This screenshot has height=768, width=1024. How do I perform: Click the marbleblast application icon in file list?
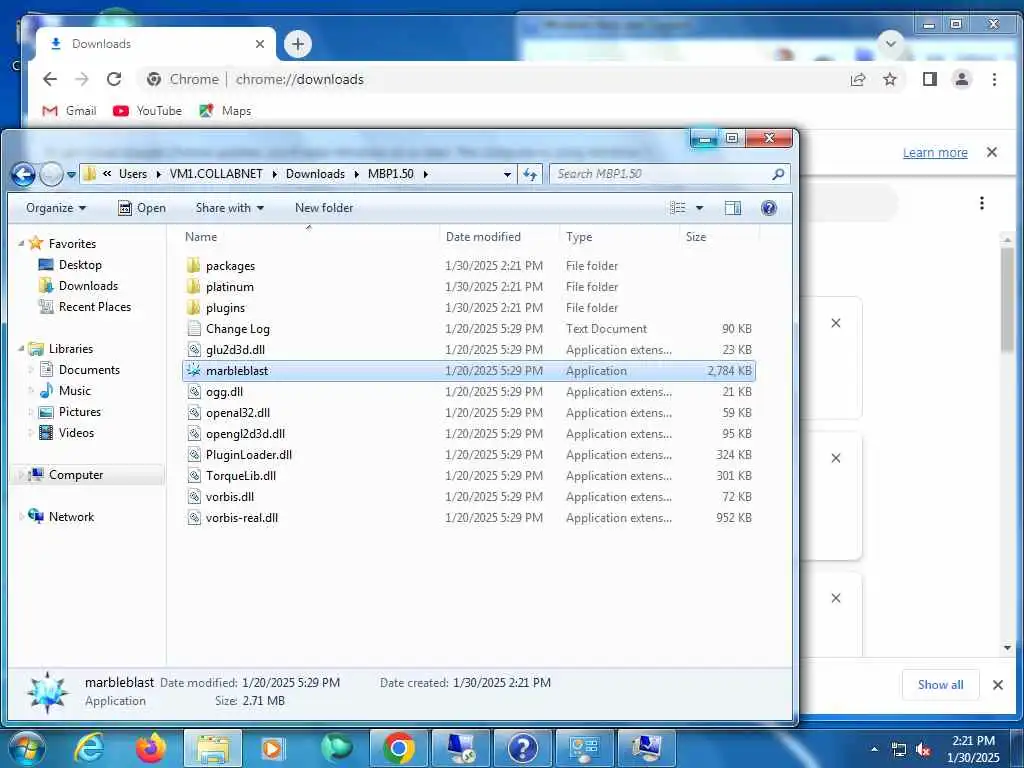pos(194,370)
